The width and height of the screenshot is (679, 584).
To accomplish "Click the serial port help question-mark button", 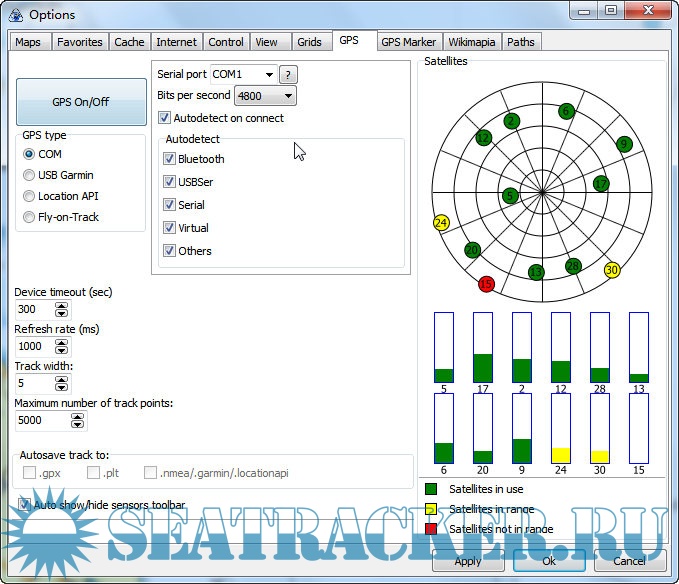I will pyautogui.click(x=289, y=75).
